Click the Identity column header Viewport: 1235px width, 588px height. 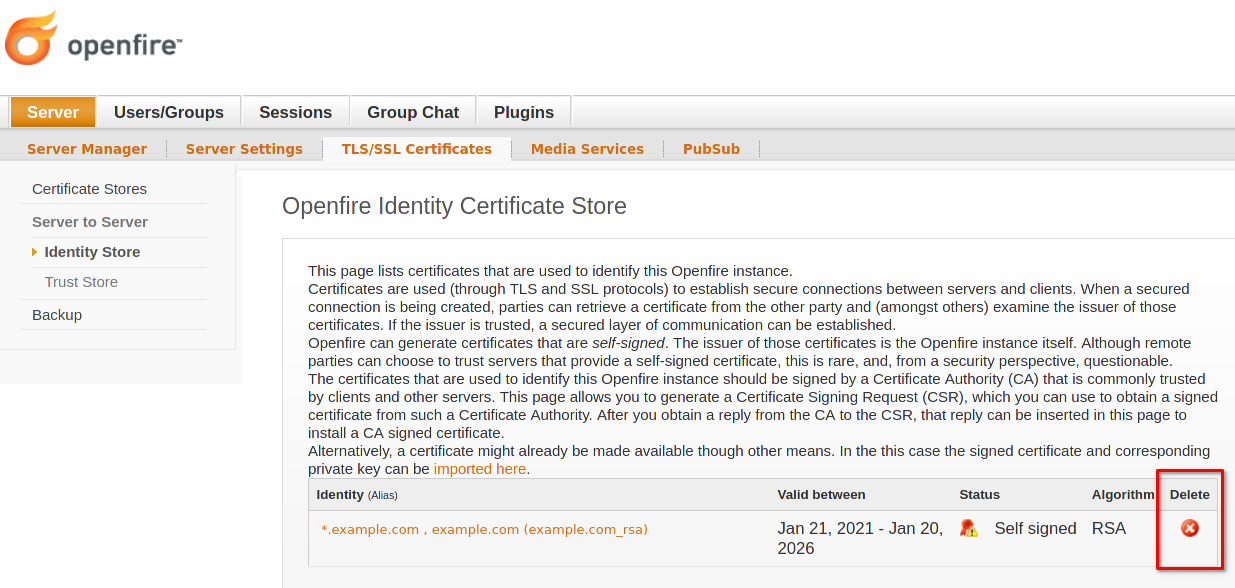click(357, 495)
